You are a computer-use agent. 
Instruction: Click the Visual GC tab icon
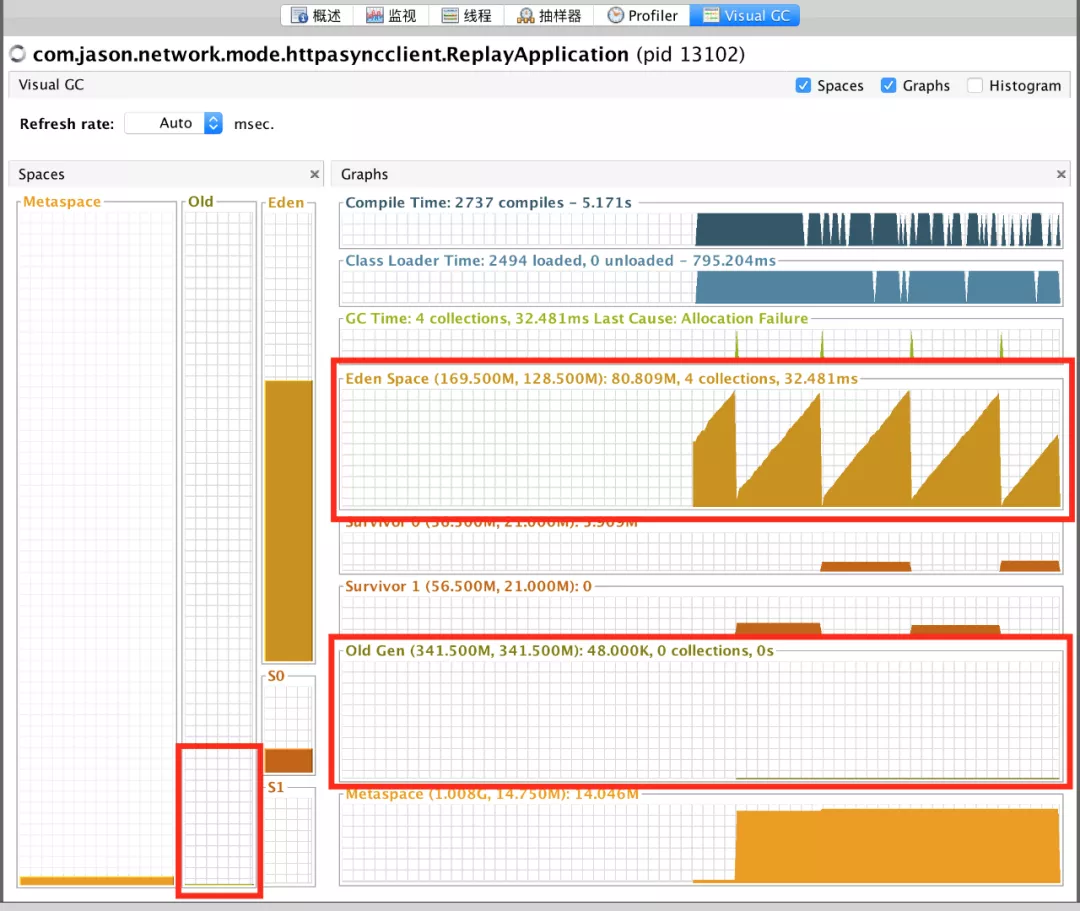tap(711, 15)
